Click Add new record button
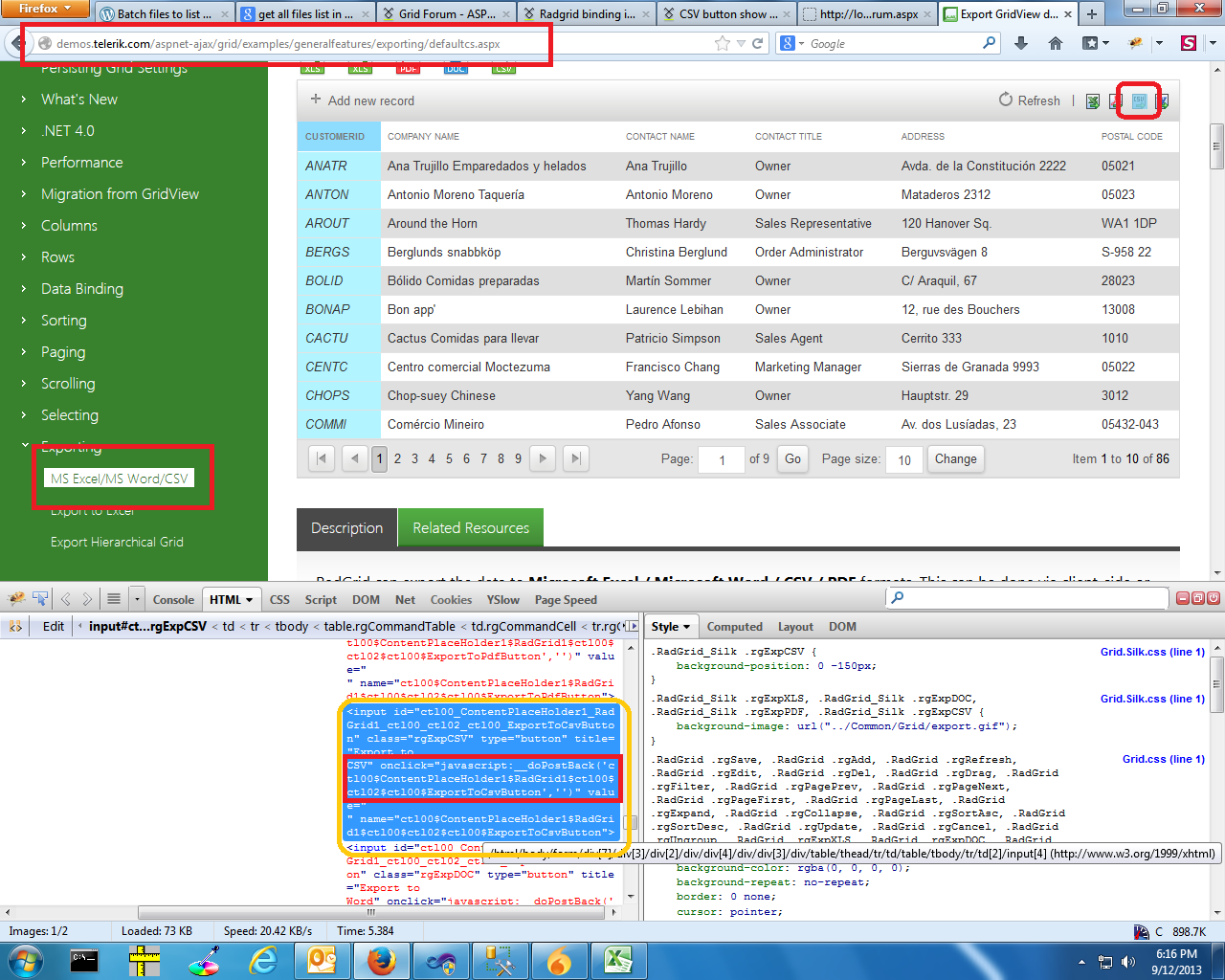Image resolution: width=1225 pixels, height=980 pixels. (362, 100)
